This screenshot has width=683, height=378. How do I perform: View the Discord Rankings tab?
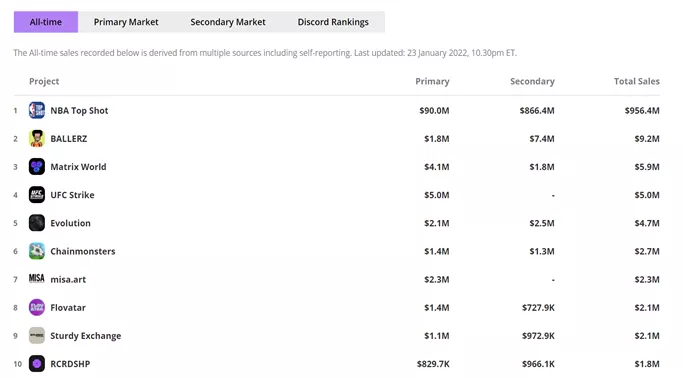click(x=333, y=22)
